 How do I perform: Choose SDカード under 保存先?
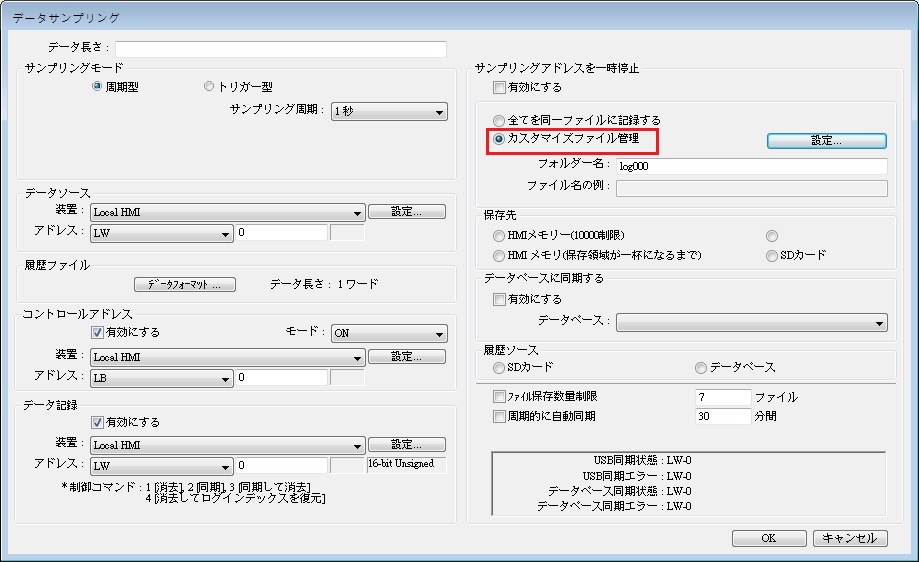[x=771, y=256]
